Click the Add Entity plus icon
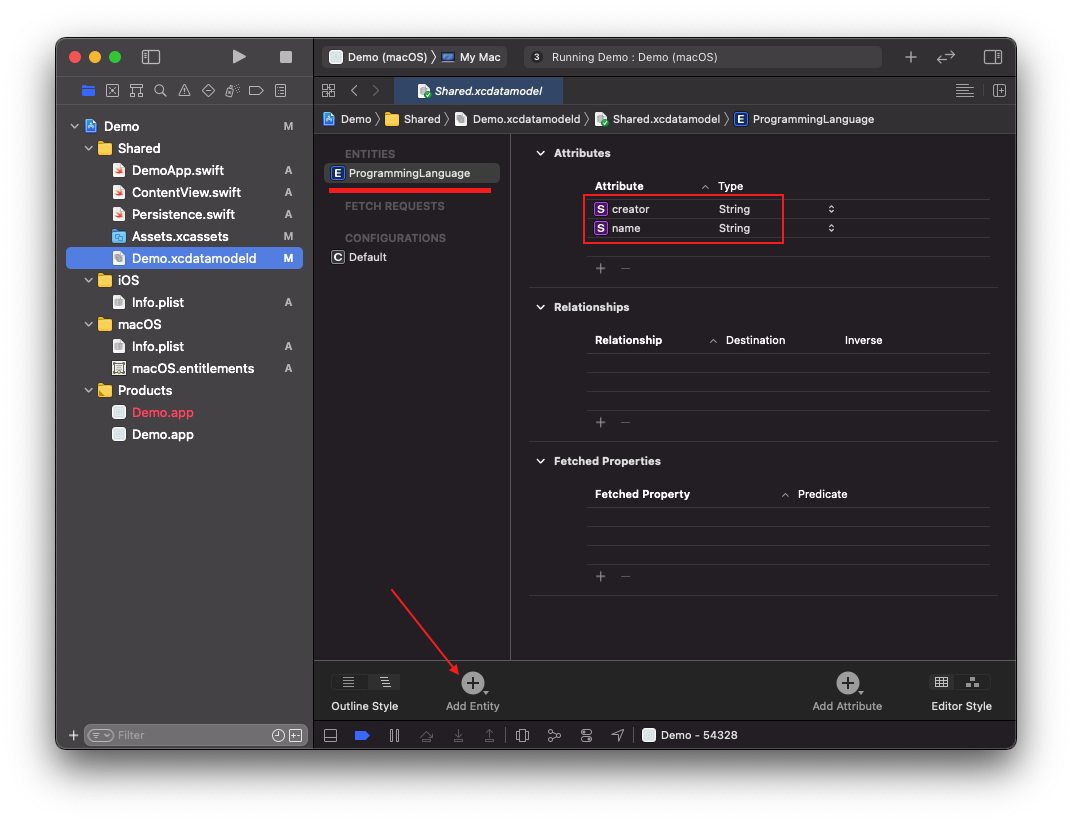The width and height of the screenshot is (1072, 823). click(472, 683)
